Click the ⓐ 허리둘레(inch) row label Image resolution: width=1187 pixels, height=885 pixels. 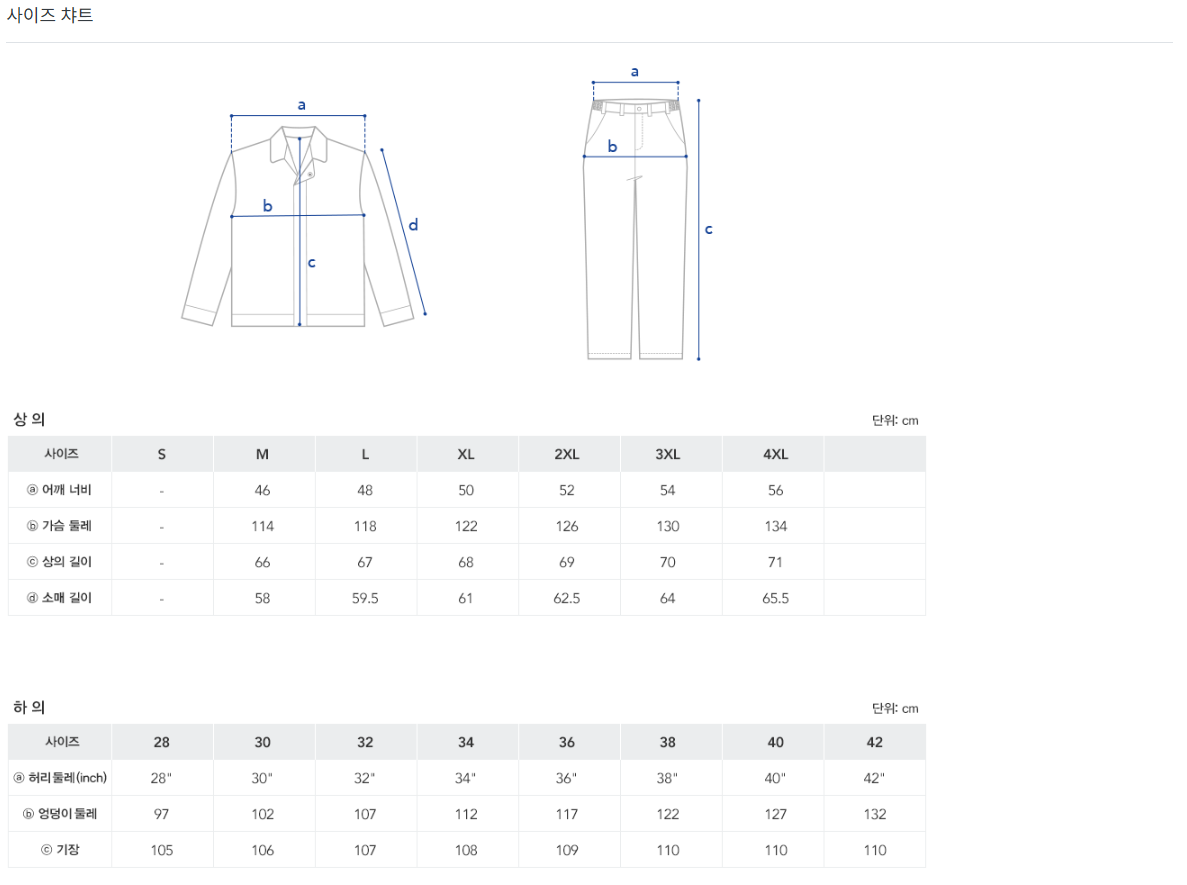click(60, 778)
